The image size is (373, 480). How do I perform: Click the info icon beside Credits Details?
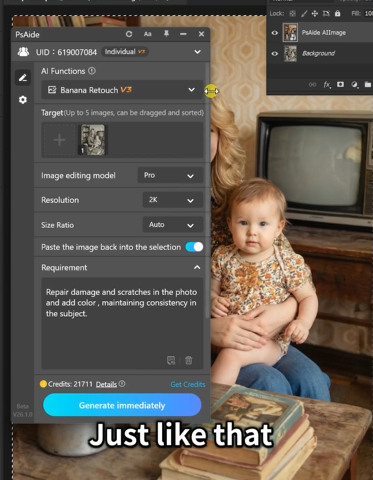tap(122, 384)
